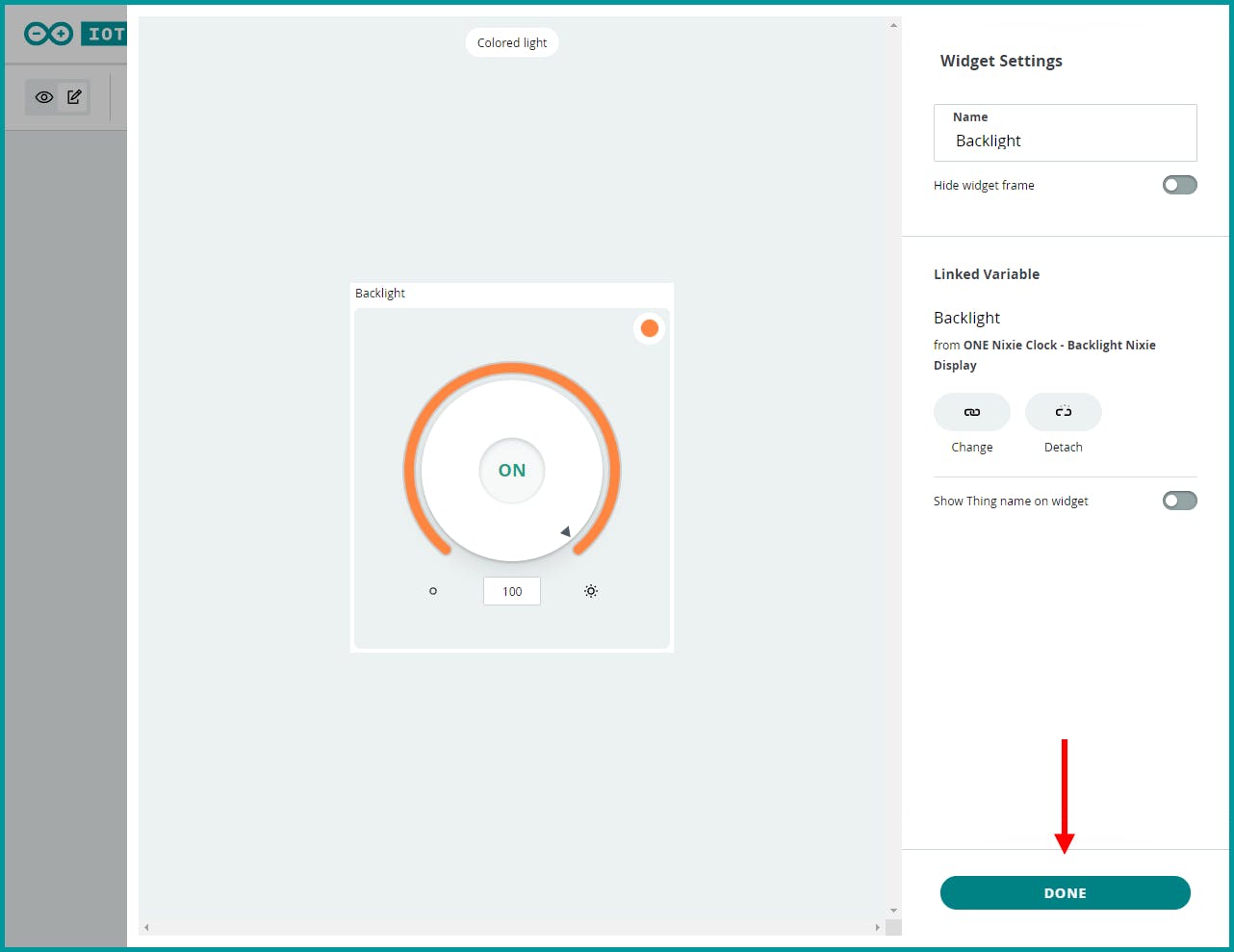Click the Linked Variable heading
Viewport: 1234px width, 952px height.
pos(987,274)
